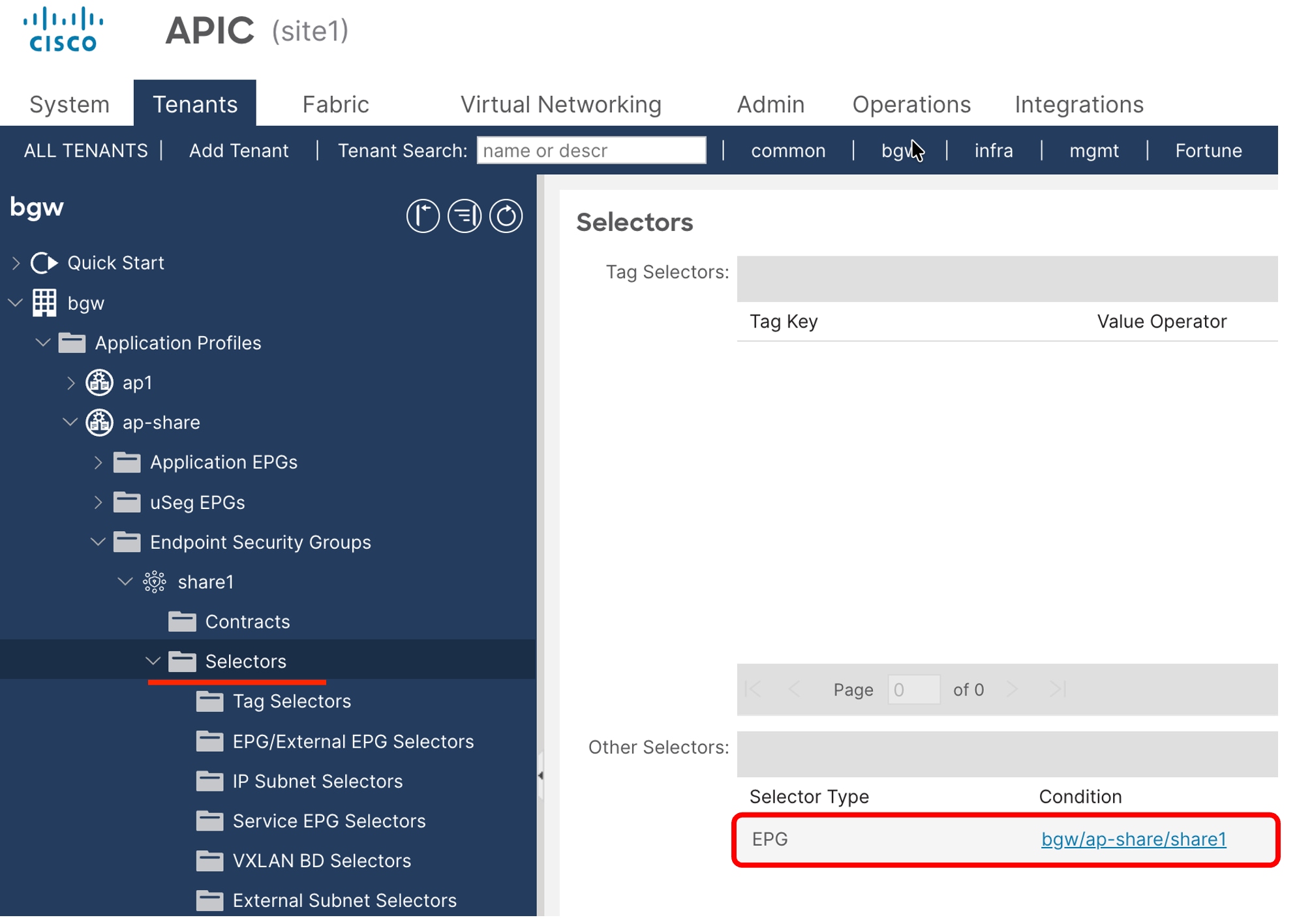The image size is (1297, 924).
Task: Expand the Application EPGs node
Action: [99, 463]
